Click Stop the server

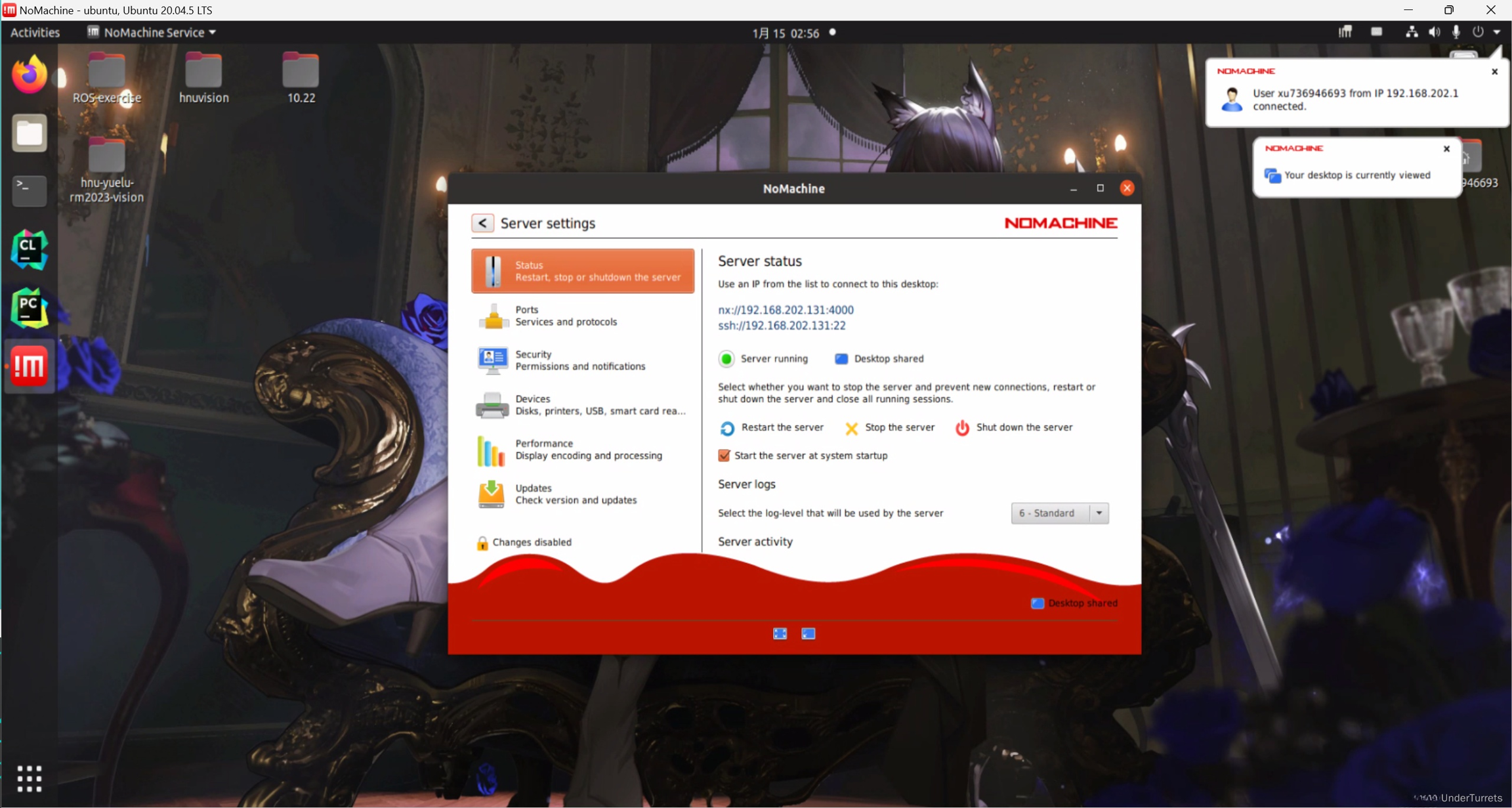click(x=890, y=428)
